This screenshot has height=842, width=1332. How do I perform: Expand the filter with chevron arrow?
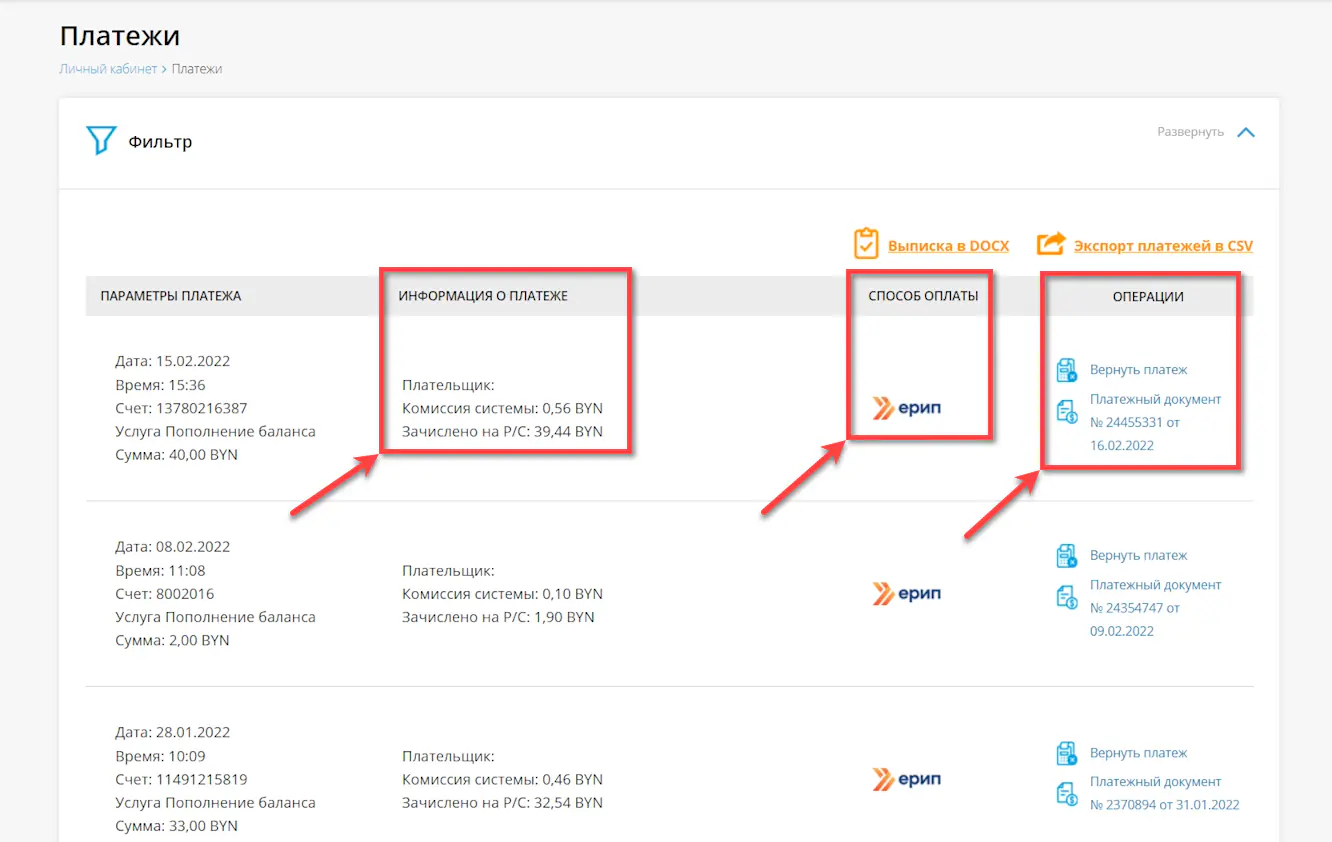(1245, 132)
